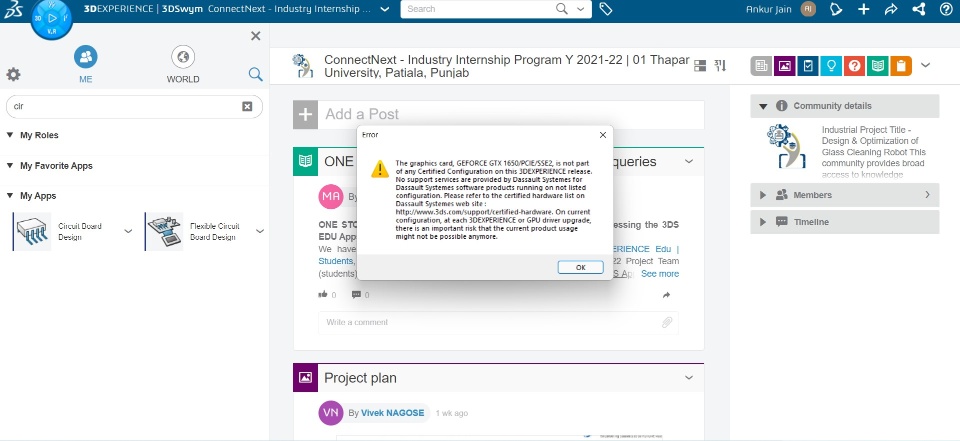Switch to the WORLD tab
The image size is (960, 441).
coord(183,65)
